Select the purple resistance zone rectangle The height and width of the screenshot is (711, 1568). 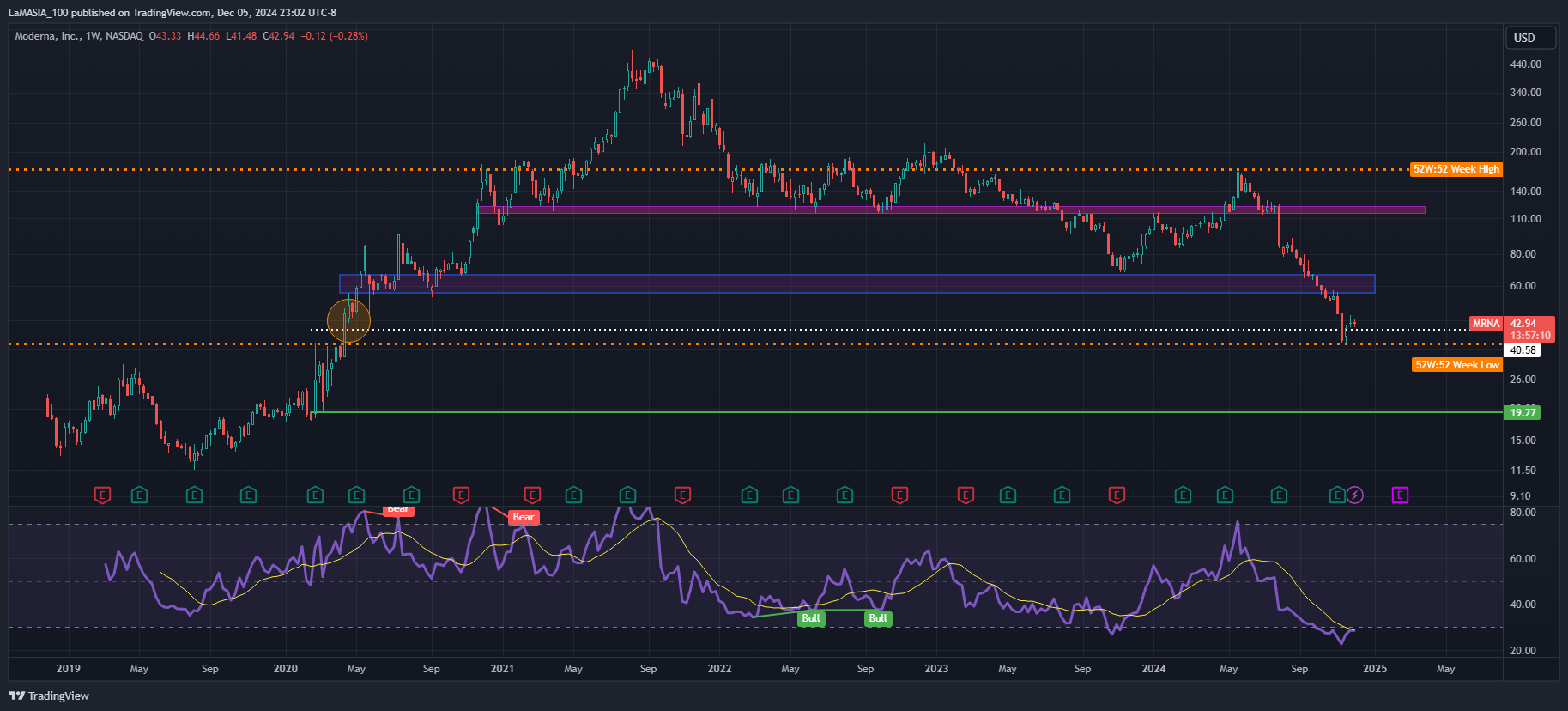pyautogui.click(x=951, y=210)
